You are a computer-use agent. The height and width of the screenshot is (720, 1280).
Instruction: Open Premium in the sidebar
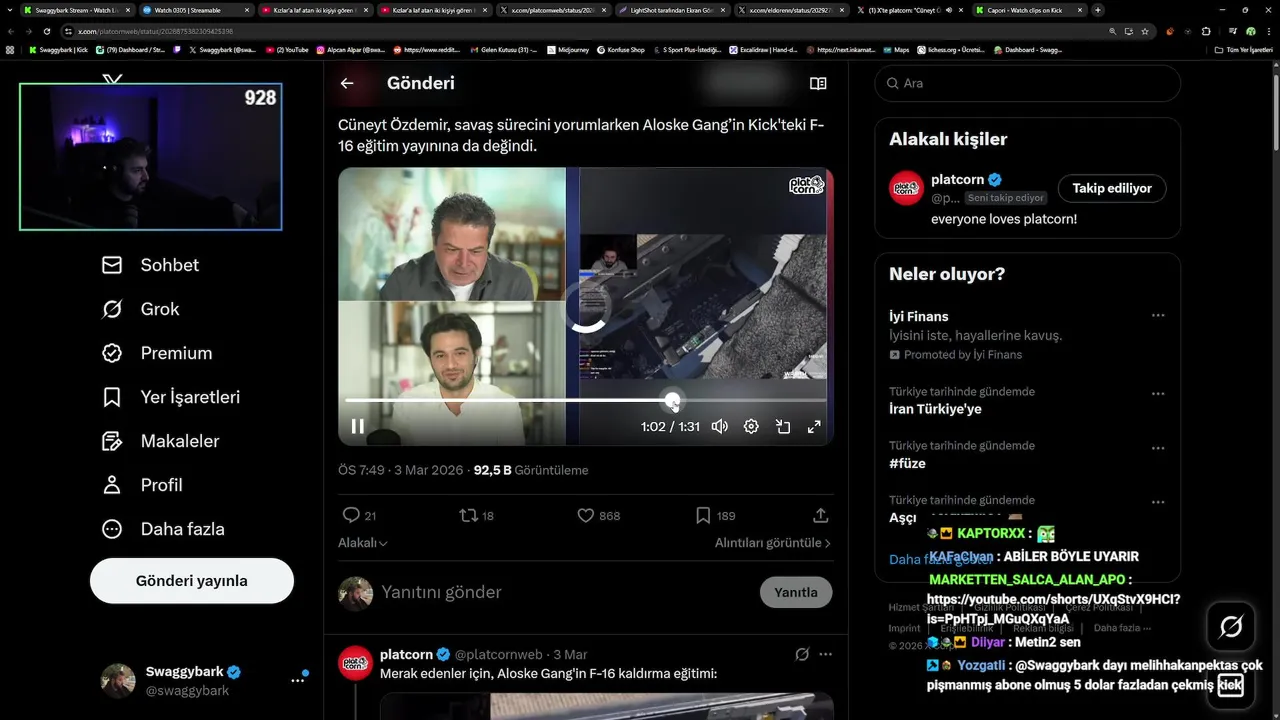point(157,353)
